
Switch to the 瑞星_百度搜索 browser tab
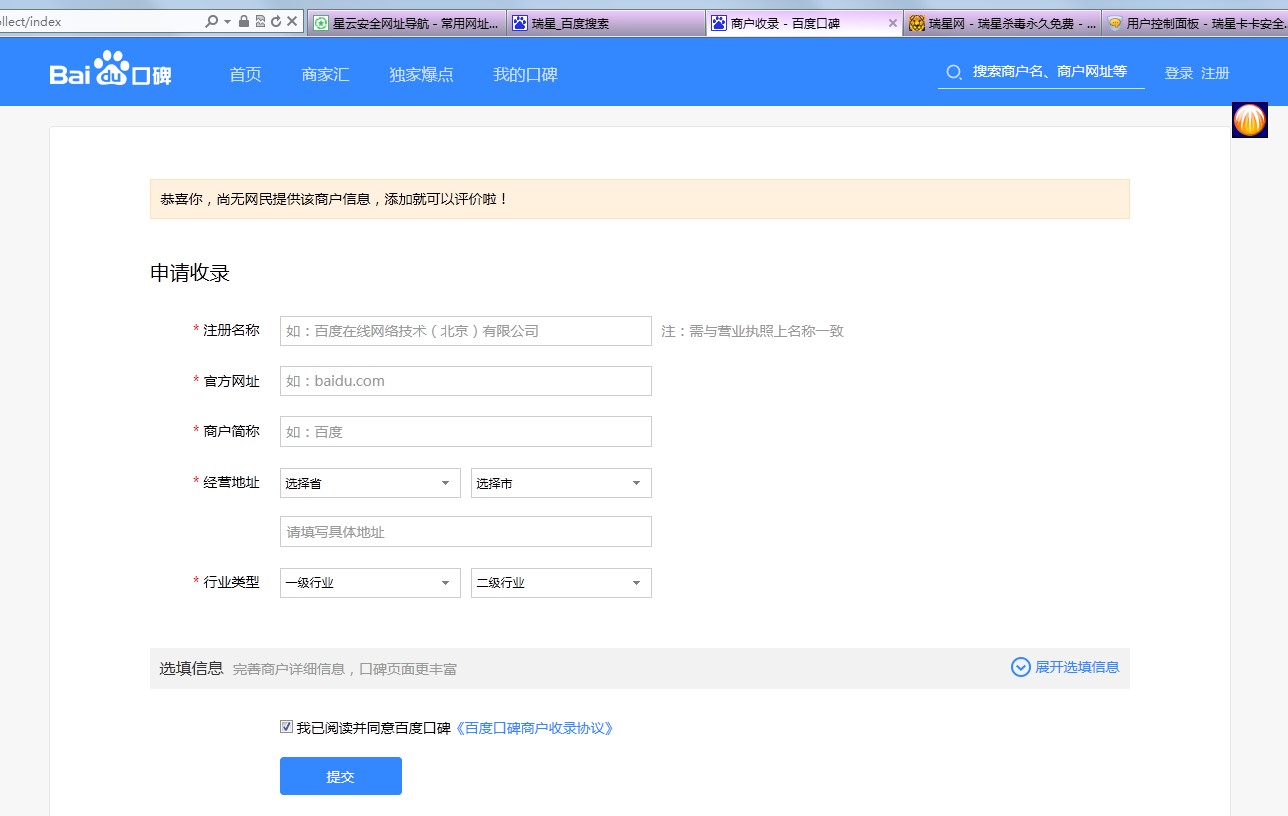click(x=604, y=23)
